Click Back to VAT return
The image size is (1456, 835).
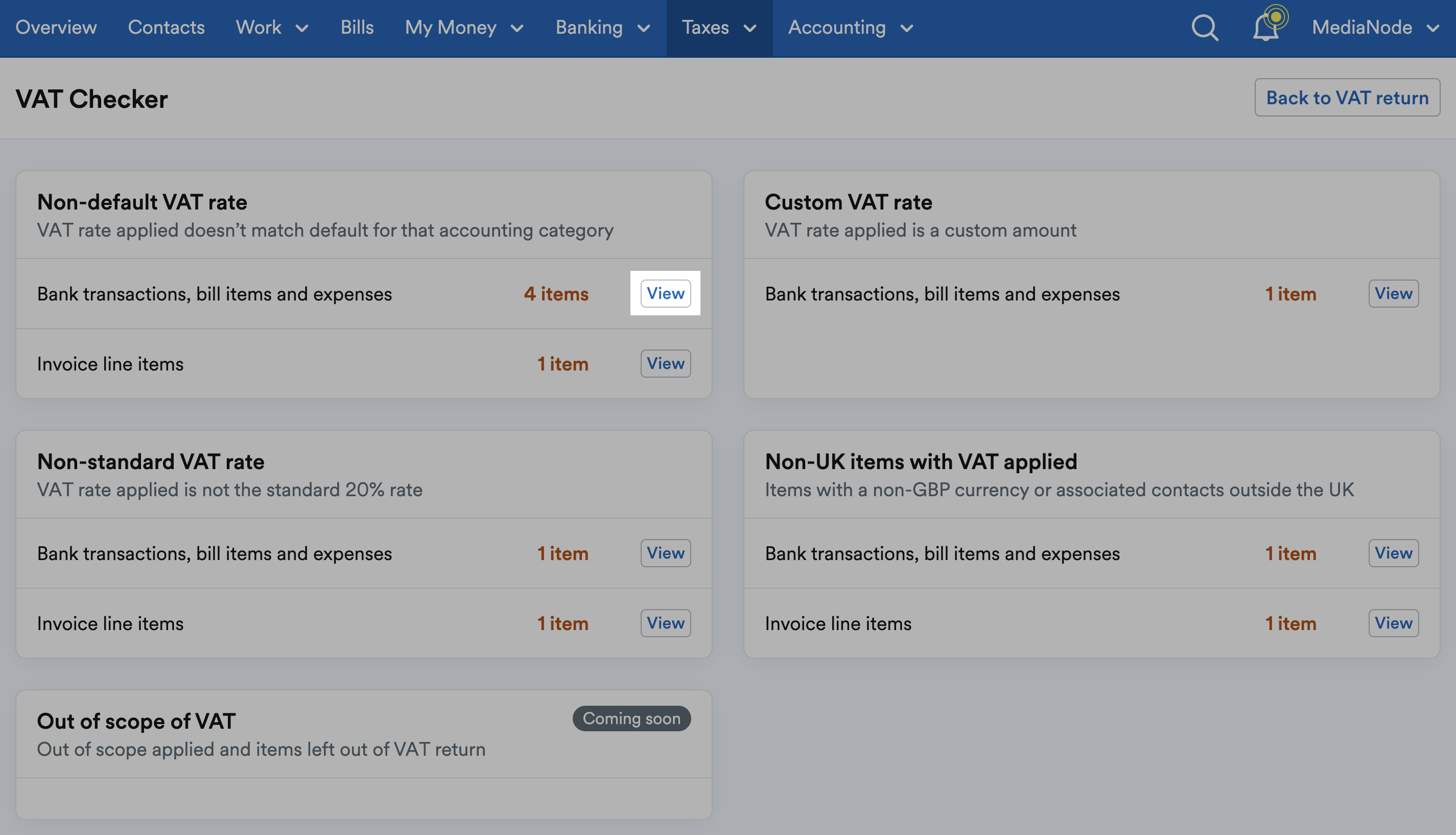tap(1347, 98)
